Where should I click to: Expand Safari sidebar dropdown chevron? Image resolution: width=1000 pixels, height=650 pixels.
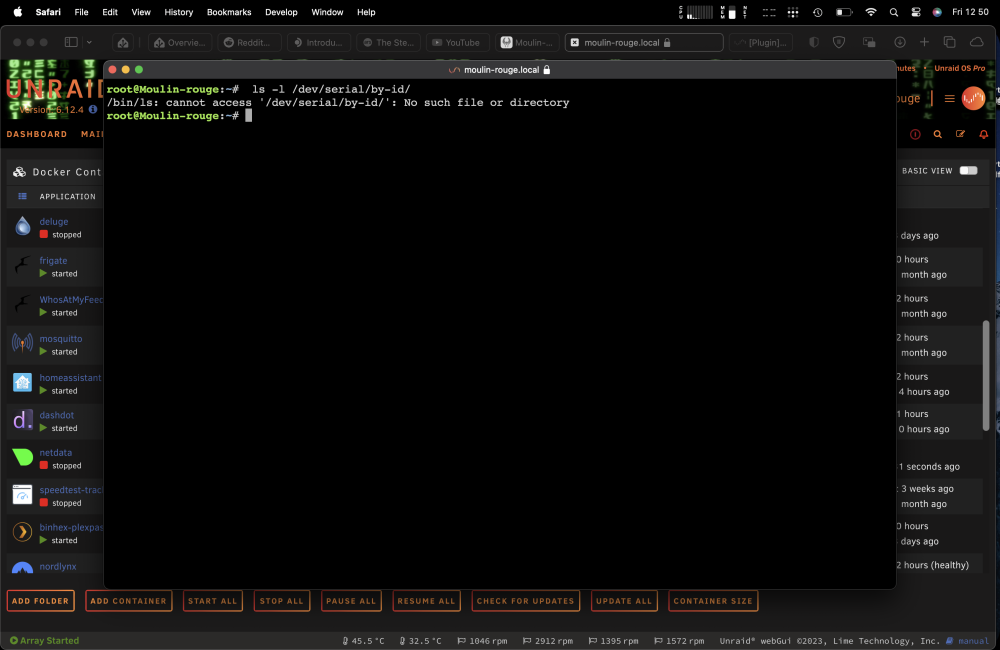89,42
